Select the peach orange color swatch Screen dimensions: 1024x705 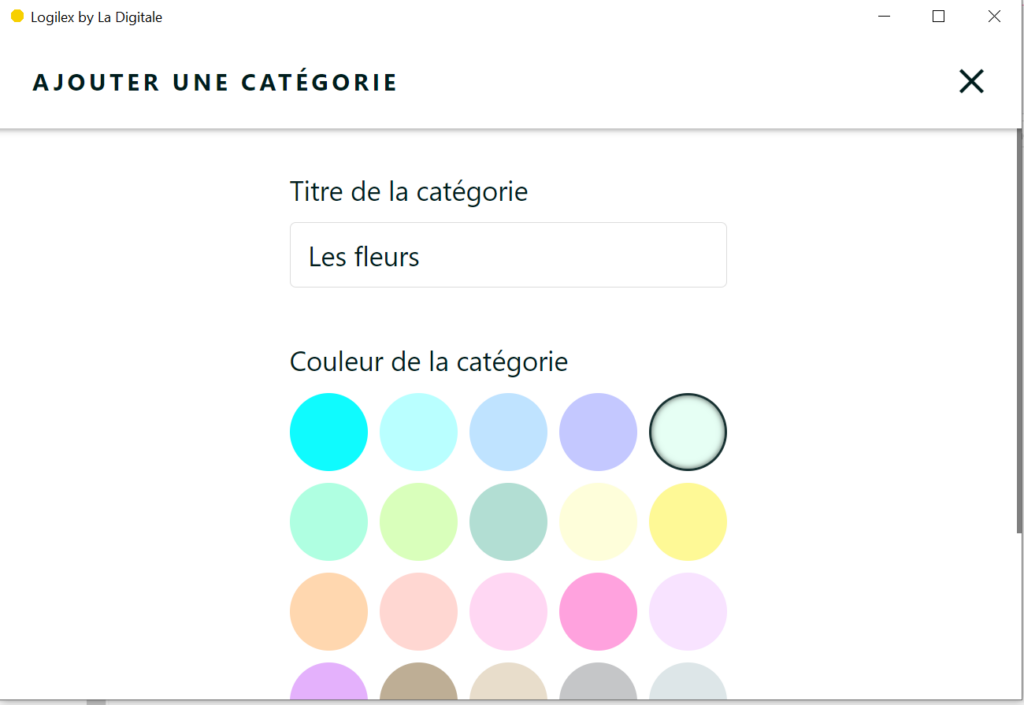coord(328,612)
